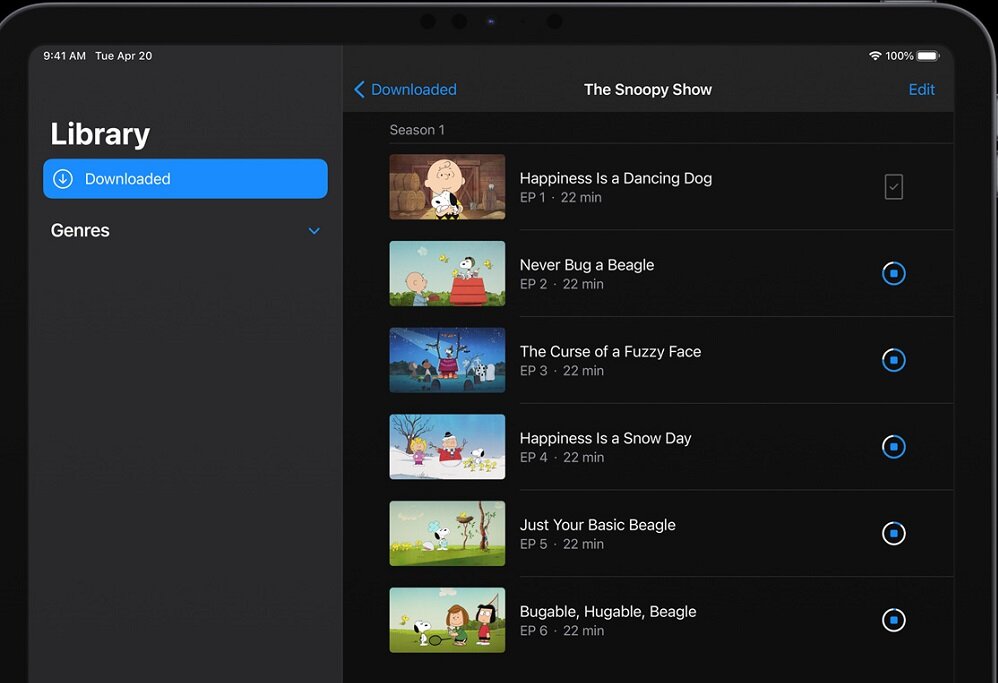Image resolution: width=998 pixels, height=683 pixels.
Task: Tap the Just Your Basic Beagle thumbnail
Action: (x=447, y=534)
